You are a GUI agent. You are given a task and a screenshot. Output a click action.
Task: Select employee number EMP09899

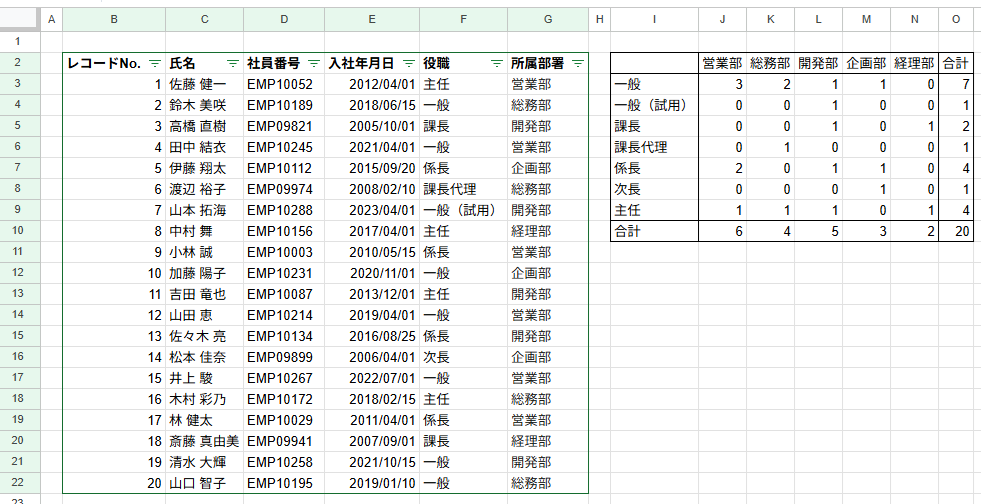[x=284, y=357]
